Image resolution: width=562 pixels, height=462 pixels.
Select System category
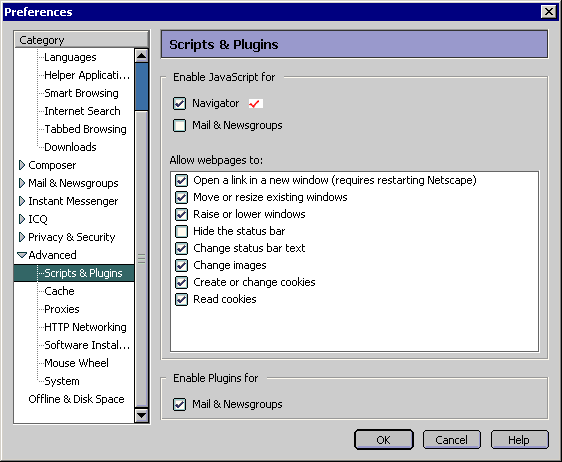coord(62,381)
